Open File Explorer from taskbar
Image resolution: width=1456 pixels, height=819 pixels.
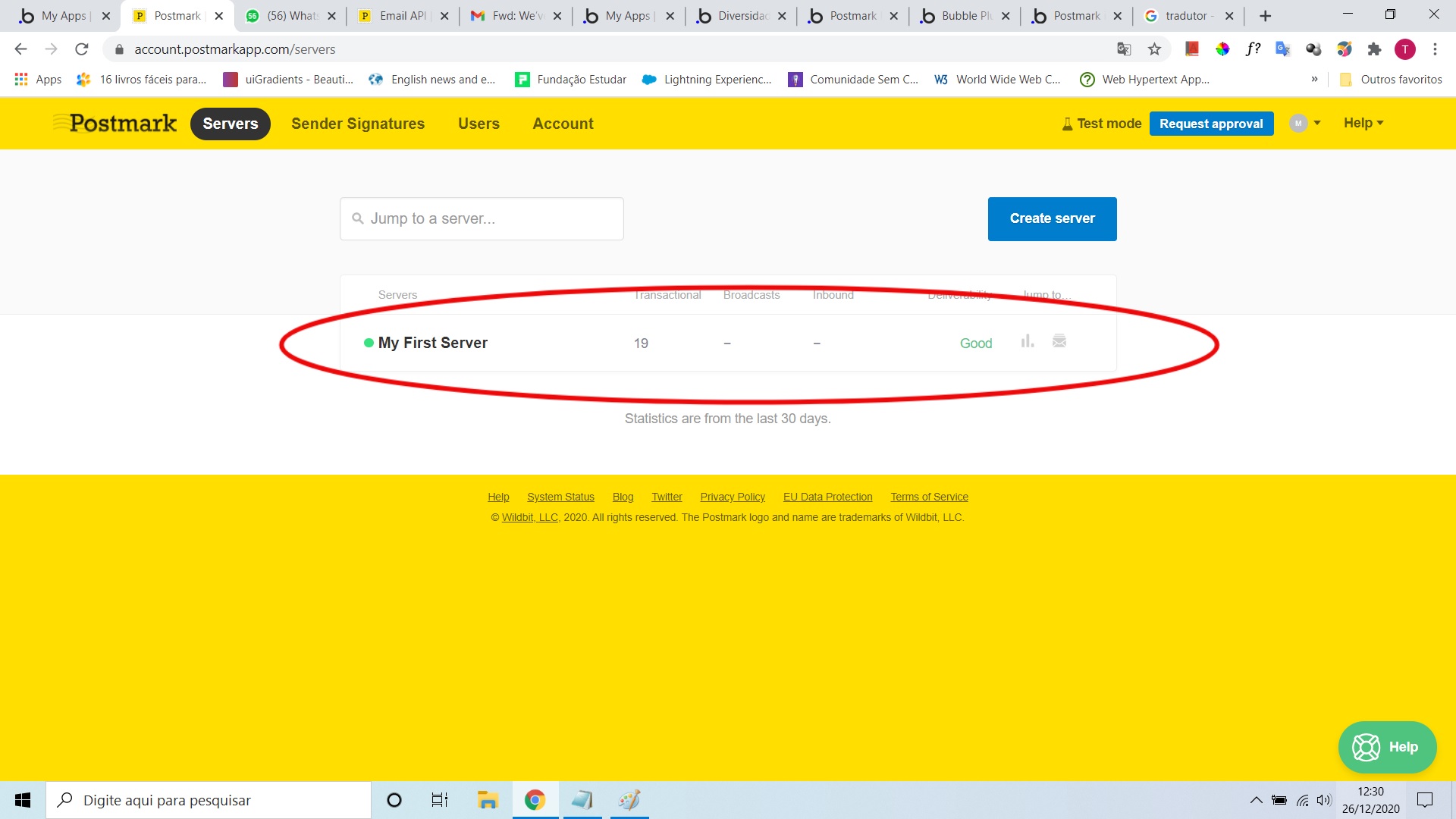[x=487, y=800]
